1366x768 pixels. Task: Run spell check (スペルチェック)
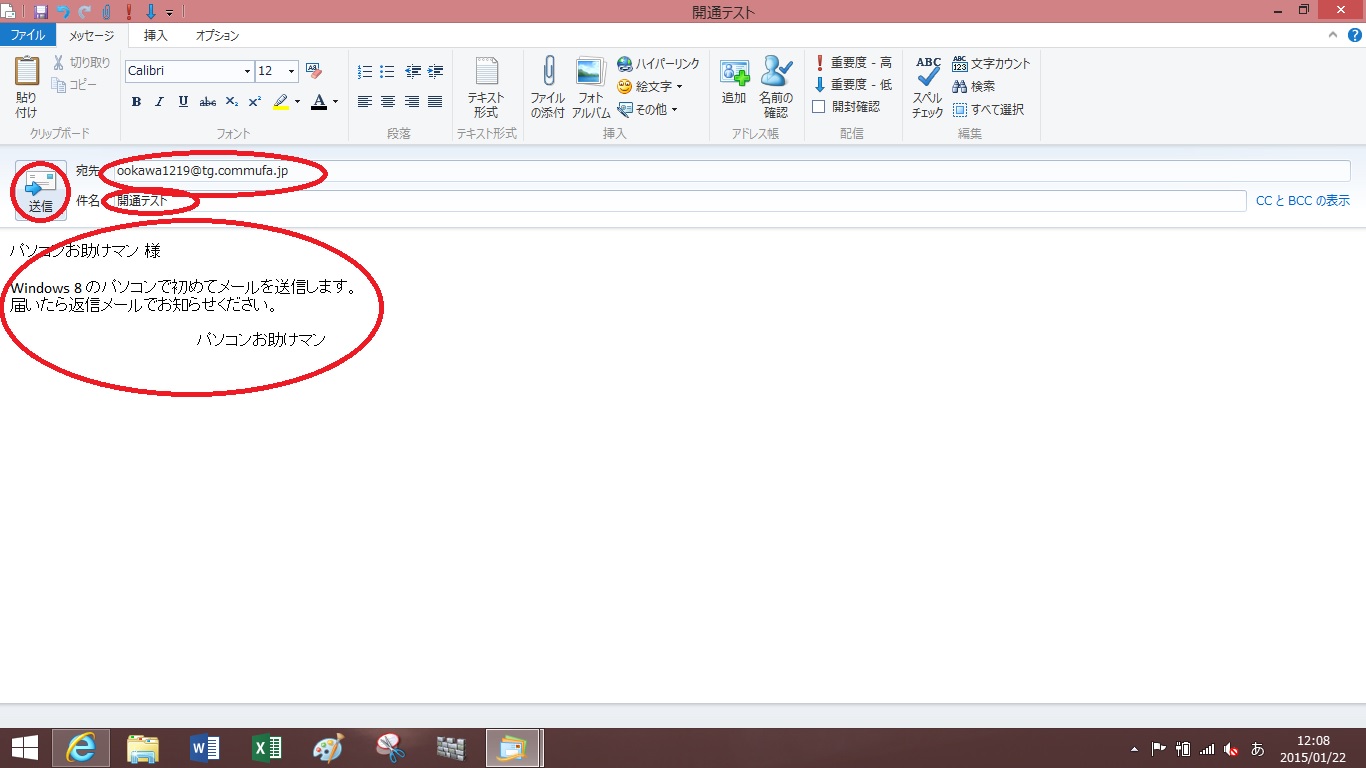point(928,88)
